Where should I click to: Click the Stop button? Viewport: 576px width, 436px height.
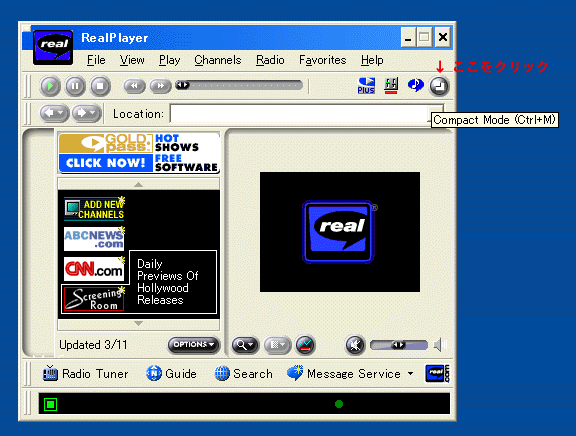tap(100, 86)
